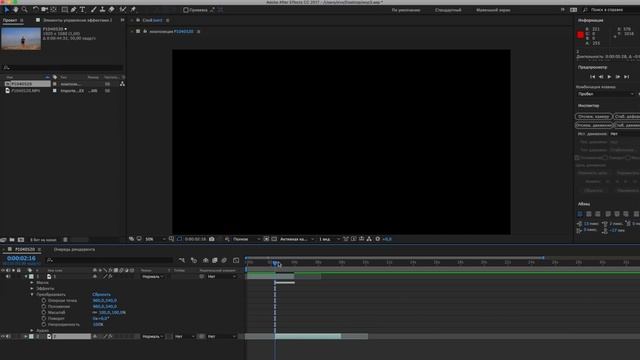Image resolution: width=640 pixels, height=360 pixels.
Task: Select the Clone Stamp tool
Action: 102,9
